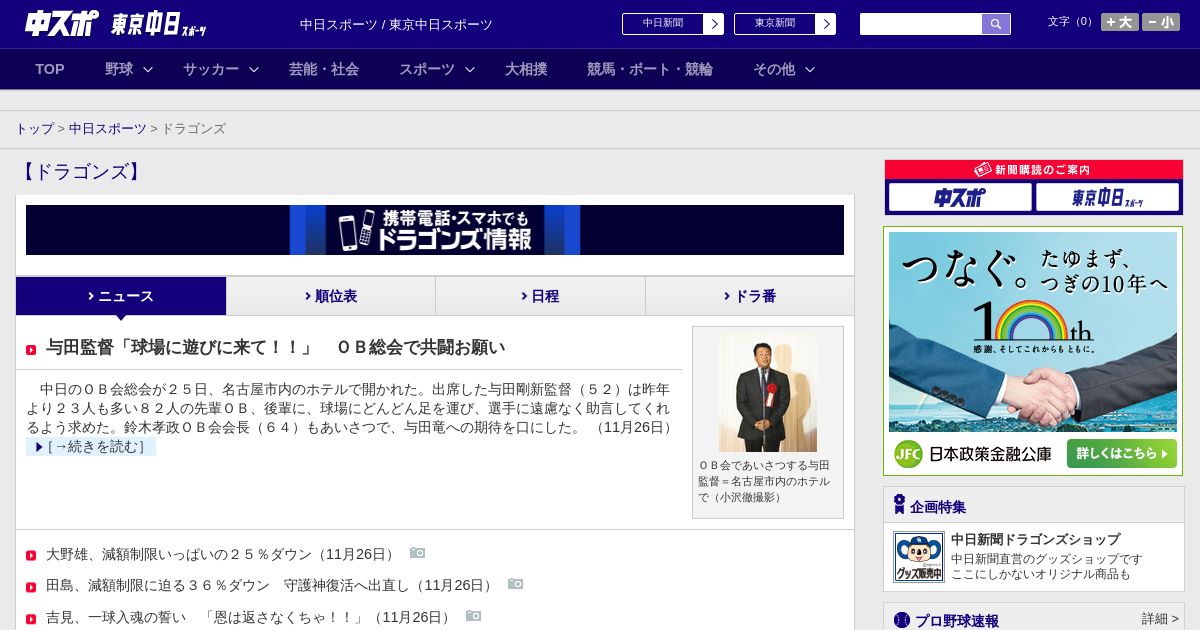Click the プロ野球速報 baseball icon
Viewport: 1200px width, 630px height.
click(x=902, y=620)
